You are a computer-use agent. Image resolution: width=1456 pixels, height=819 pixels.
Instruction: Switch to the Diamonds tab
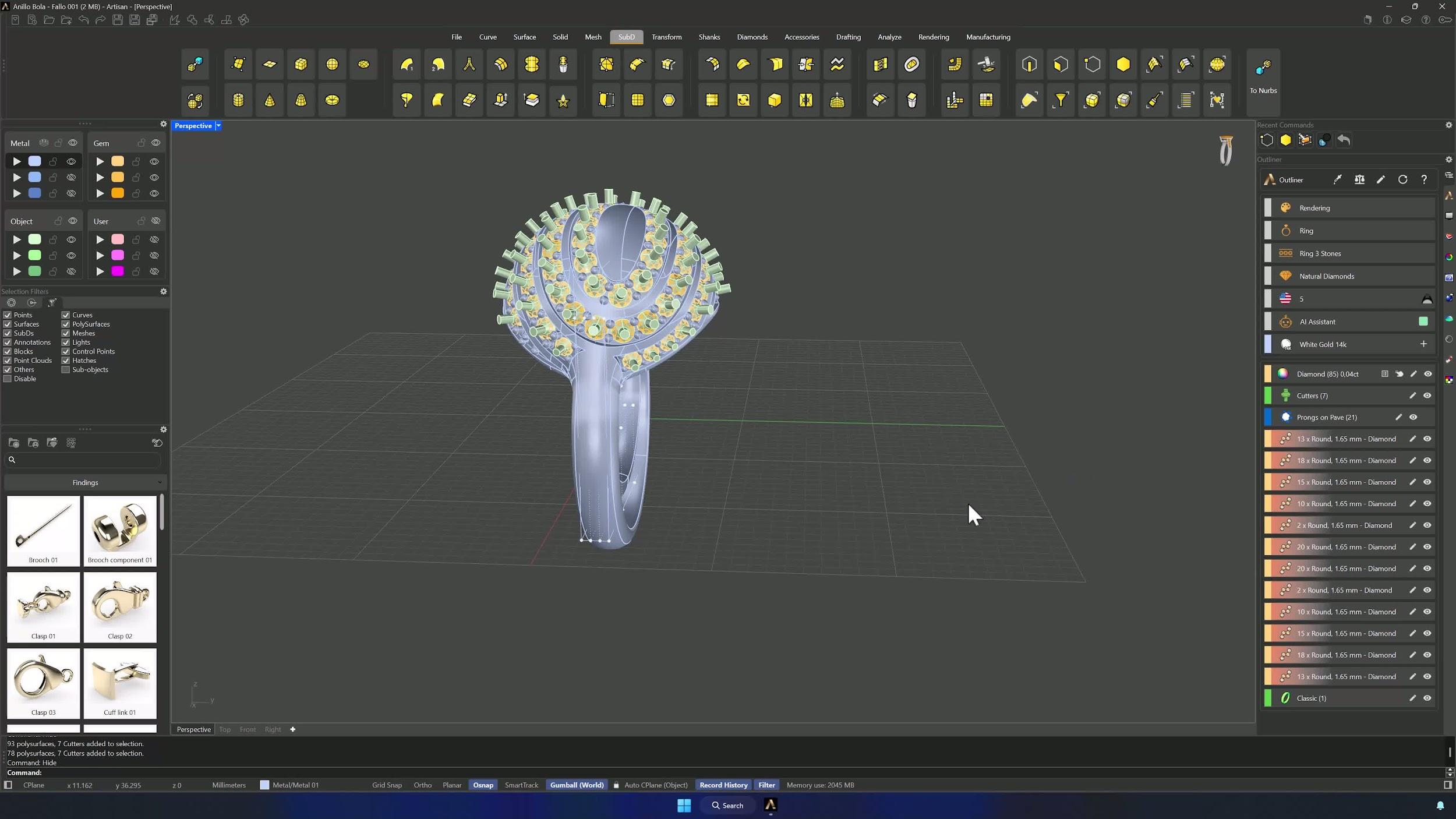[x=752, y=37]
